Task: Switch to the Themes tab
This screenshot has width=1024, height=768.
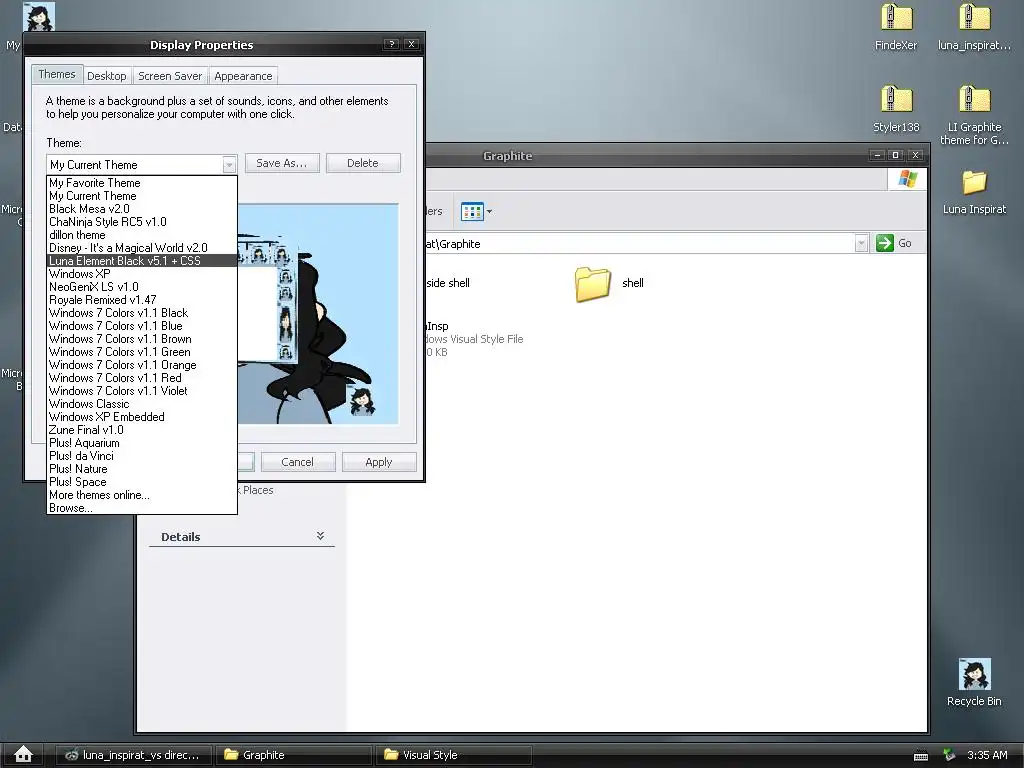Action: (57, 74)
